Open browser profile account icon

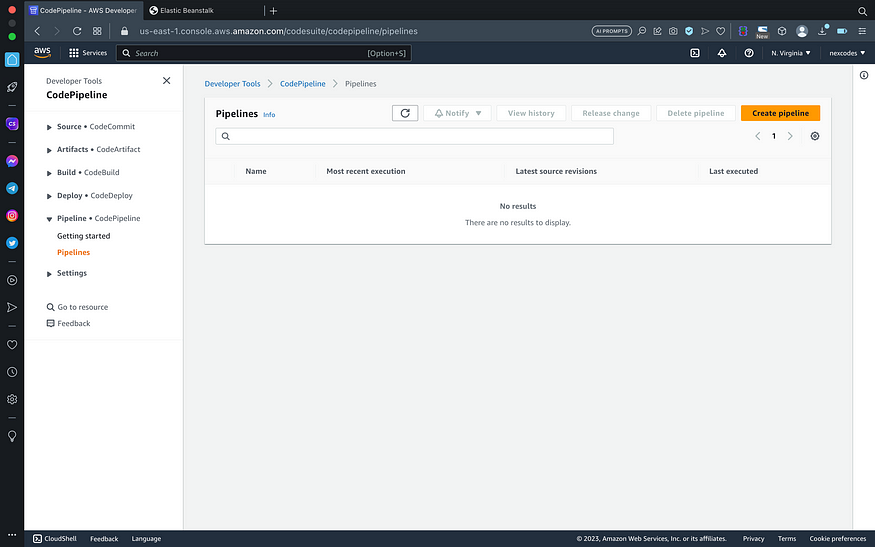[x=802, y=31]
